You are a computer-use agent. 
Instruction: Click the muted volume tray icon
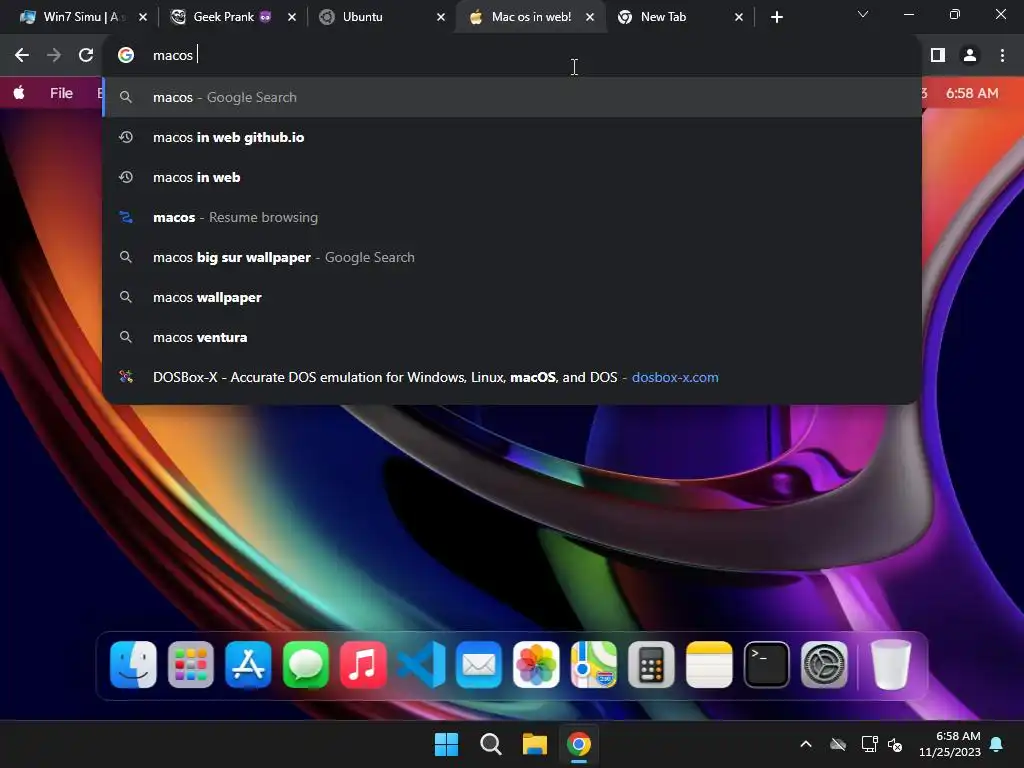(895, 744)
